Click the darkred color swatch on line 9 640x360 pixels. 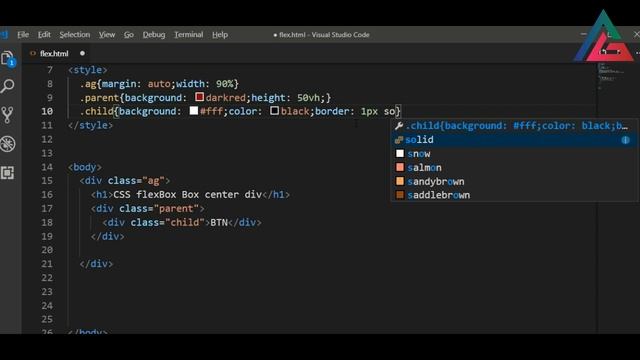tap(200, 97)
